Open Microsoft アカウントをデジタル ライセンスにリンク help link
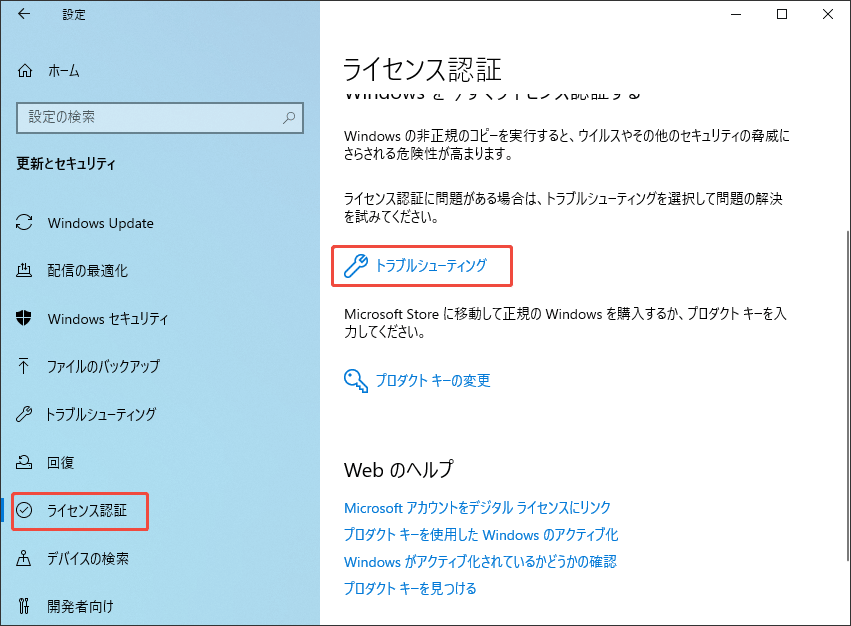This screenshot has width=851, height=626. pyautogui.click(x=478, y=508)
